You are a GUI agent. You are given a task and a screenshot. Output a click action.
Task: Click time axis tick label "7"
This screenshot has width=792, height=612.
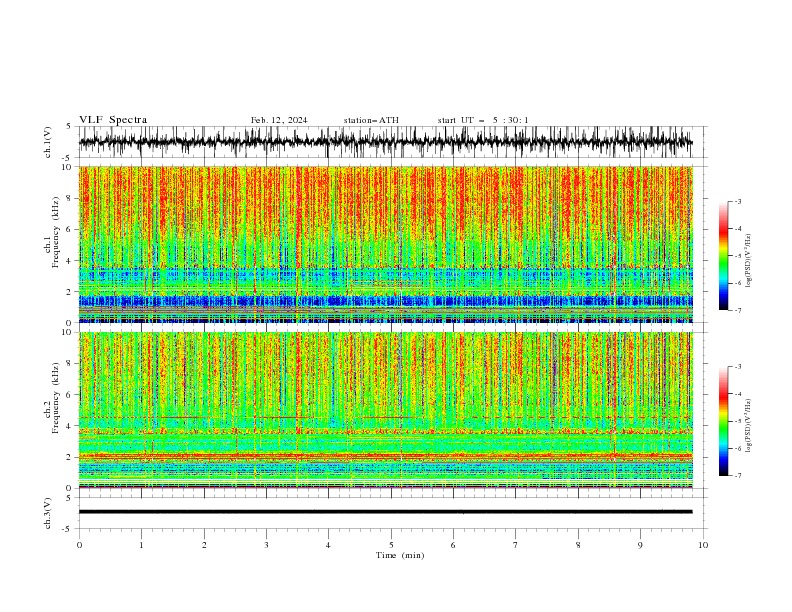pos(516,545)
